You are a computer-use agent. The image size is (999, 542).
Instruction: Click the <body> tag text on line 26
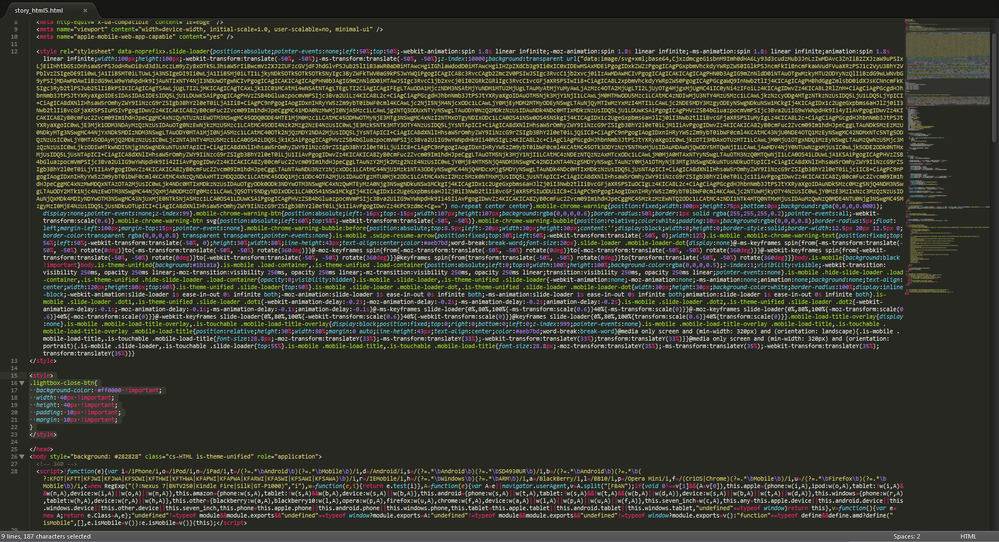(x=176, y=457)
